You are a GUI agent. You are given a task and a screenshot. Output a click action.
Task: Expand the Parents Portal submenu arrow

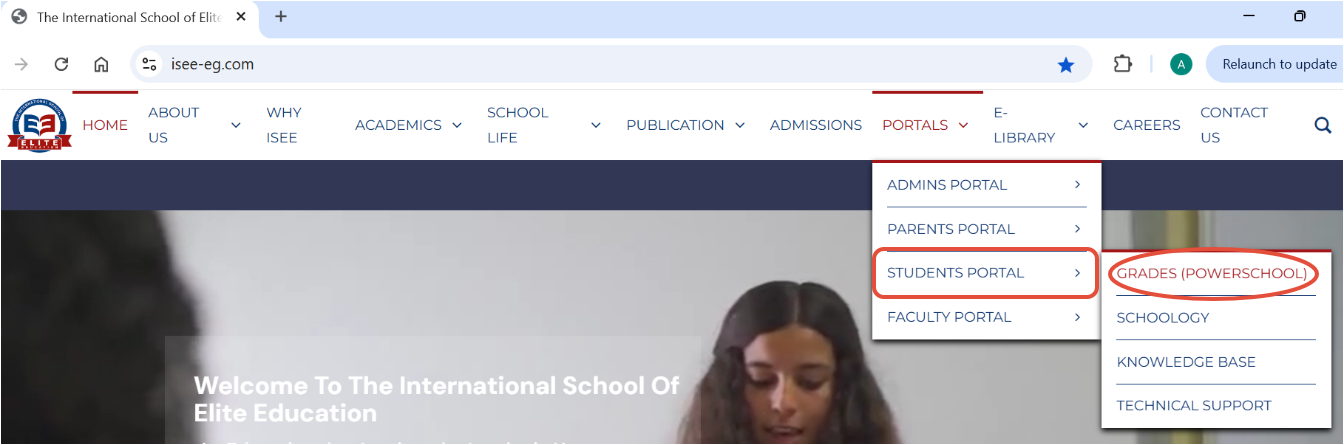pyautogui.click(x=1078, y=229)
